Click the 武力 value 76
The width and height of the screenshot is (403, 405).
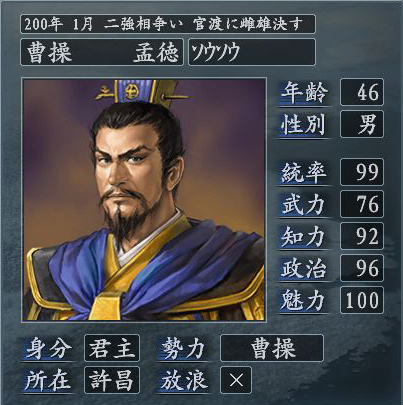tap(362, 204)
